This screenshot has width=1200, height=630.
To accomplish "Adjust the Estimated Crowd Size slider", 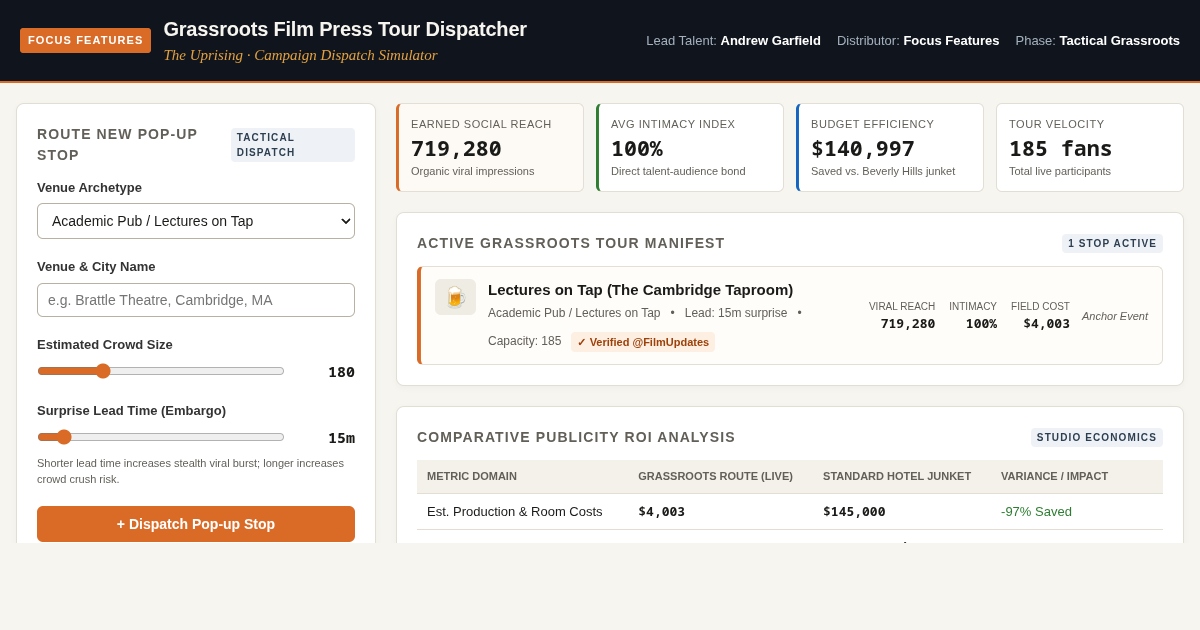I will tap(161, 371).
